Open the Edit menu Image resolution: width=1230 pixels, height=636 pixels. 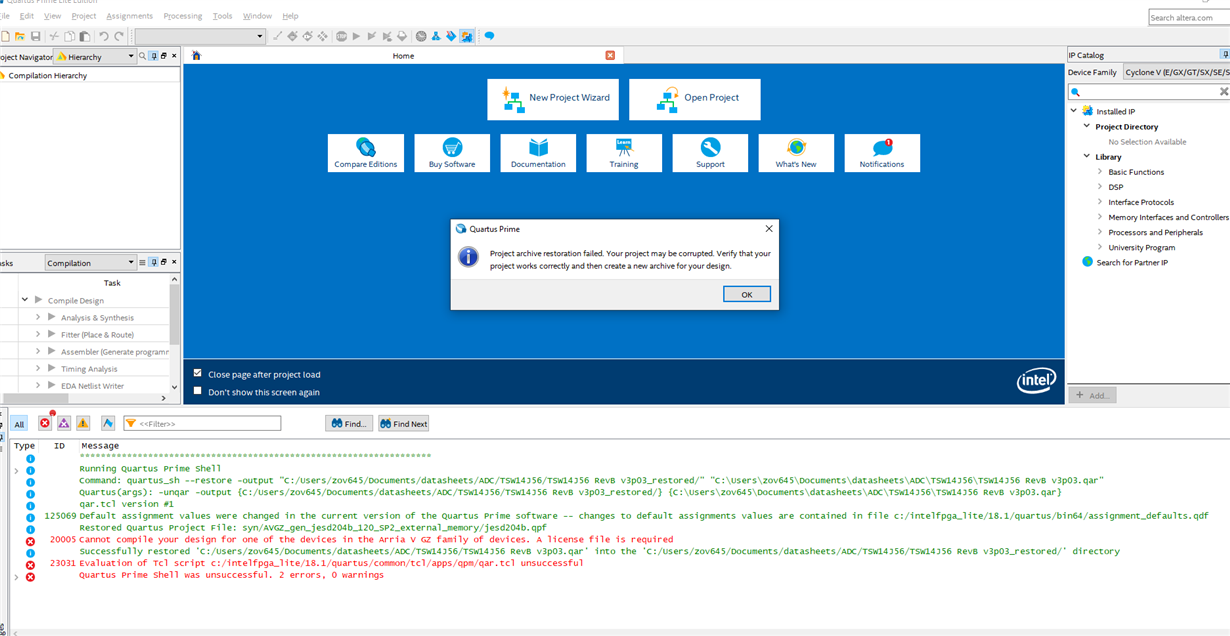coord(27,16)
